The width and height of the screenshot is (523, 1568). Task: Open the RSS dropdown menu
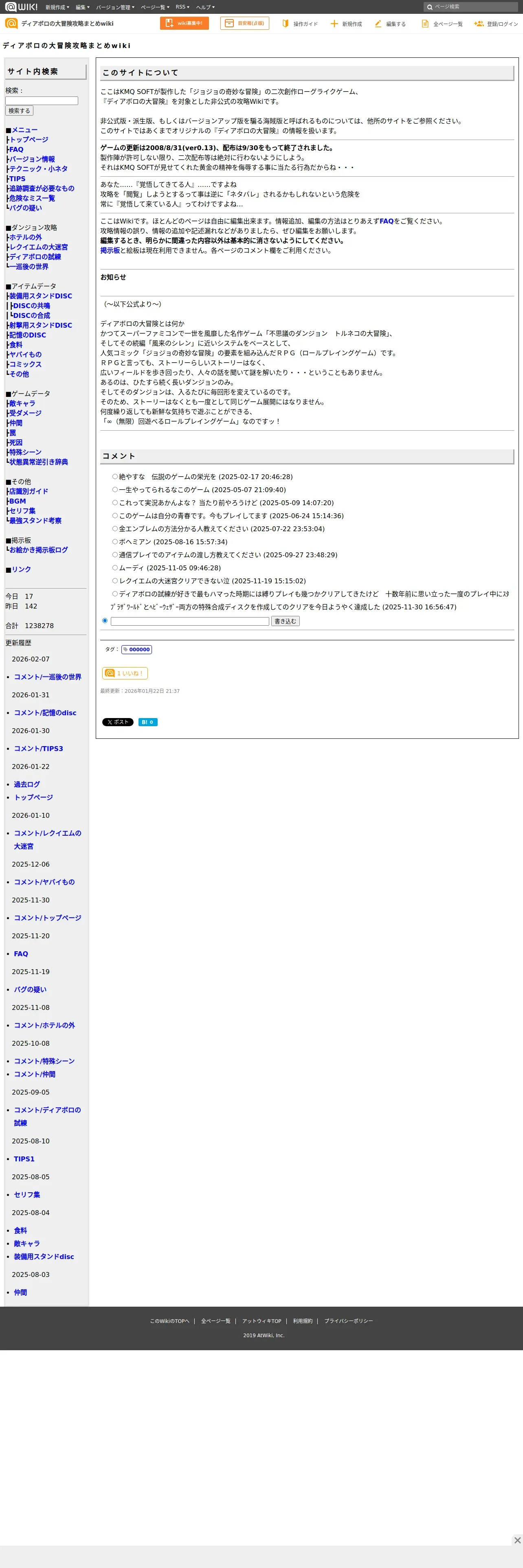coord(182,7)
